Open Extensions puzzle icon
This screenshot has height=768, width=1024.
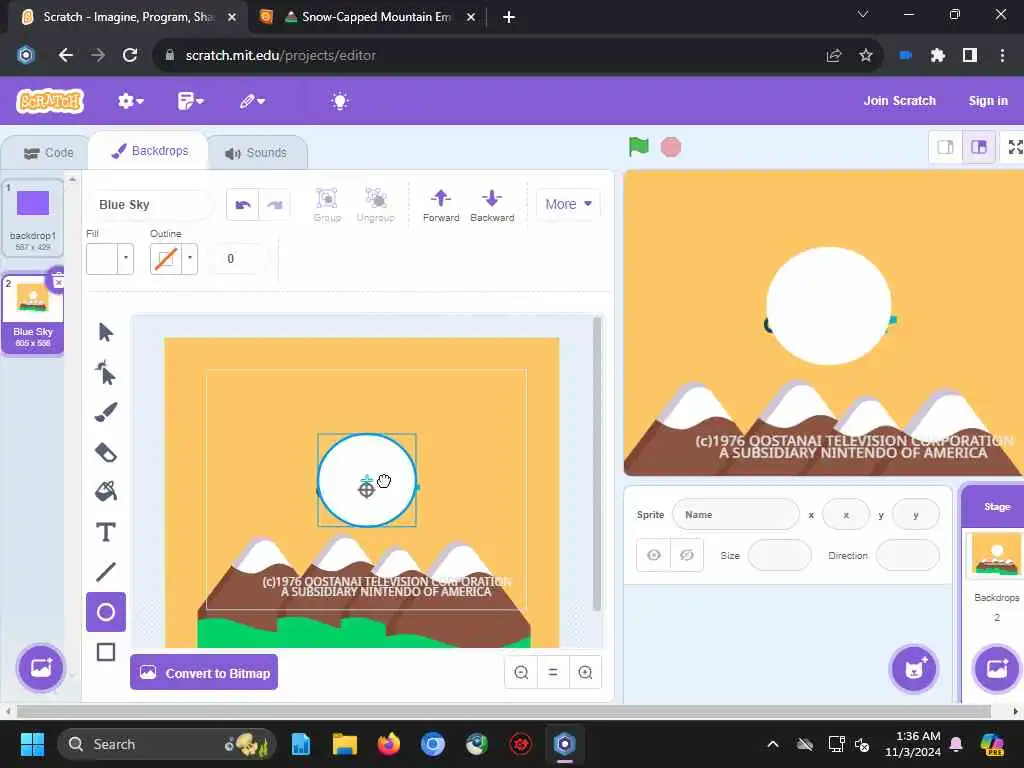(x=938, y=56)
